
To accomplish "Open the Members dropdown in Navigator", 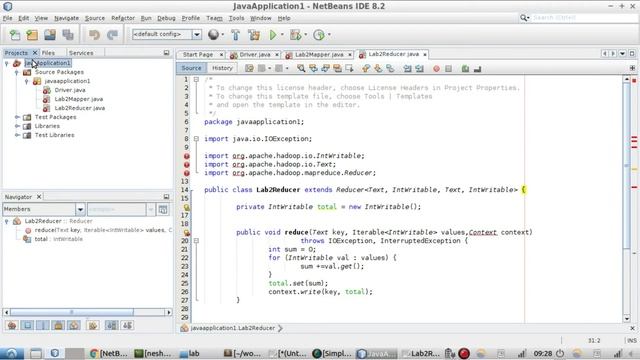I will pos(80,209).
